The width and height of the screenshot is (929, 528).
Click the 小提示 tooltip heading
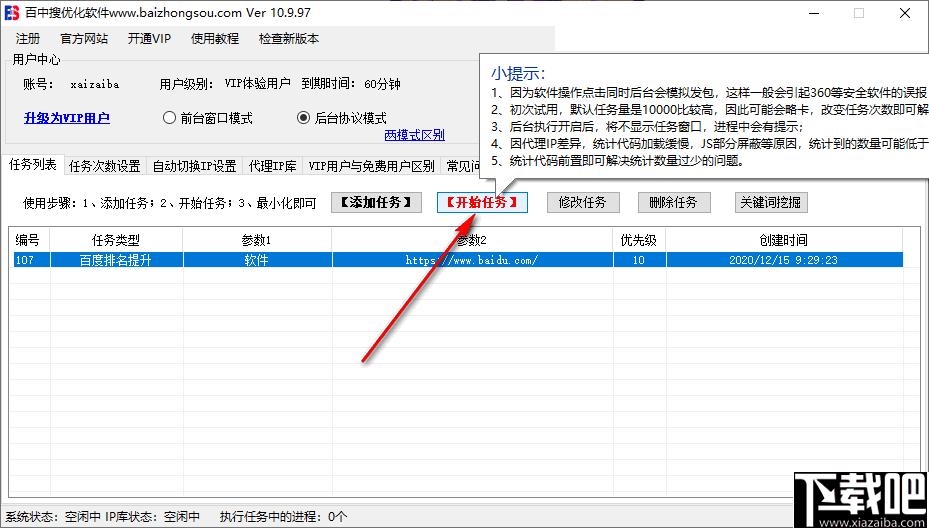518,73
